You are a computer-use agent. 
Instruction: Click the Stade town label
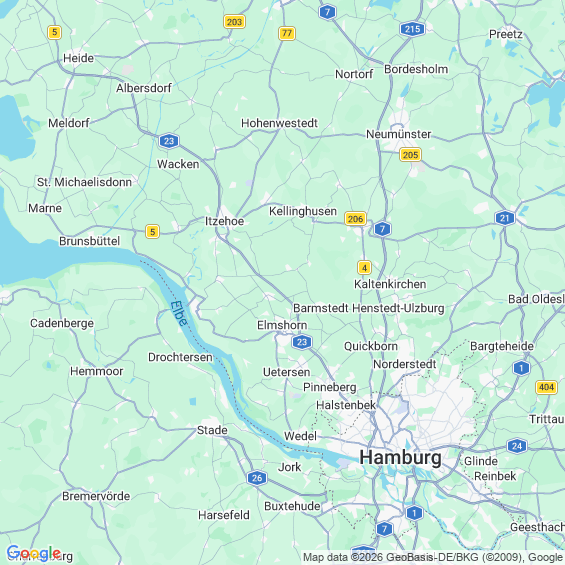tap(212, 430)
